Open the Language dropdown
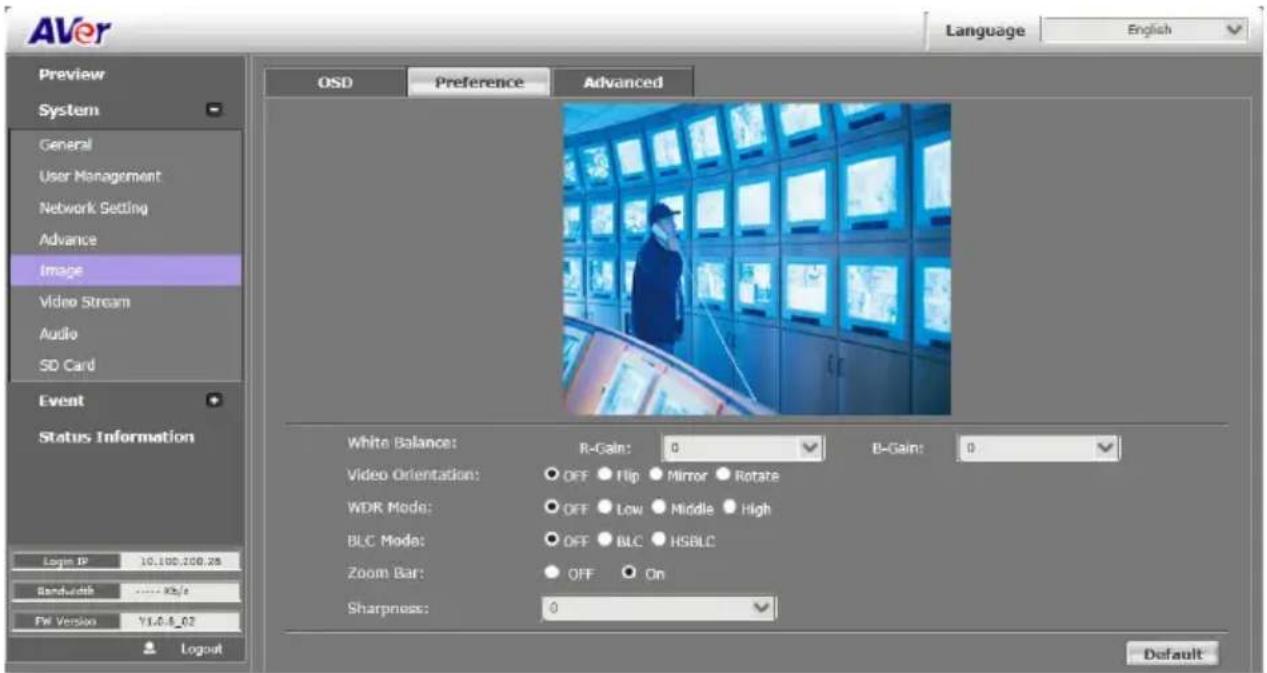 click(1145, 30)
